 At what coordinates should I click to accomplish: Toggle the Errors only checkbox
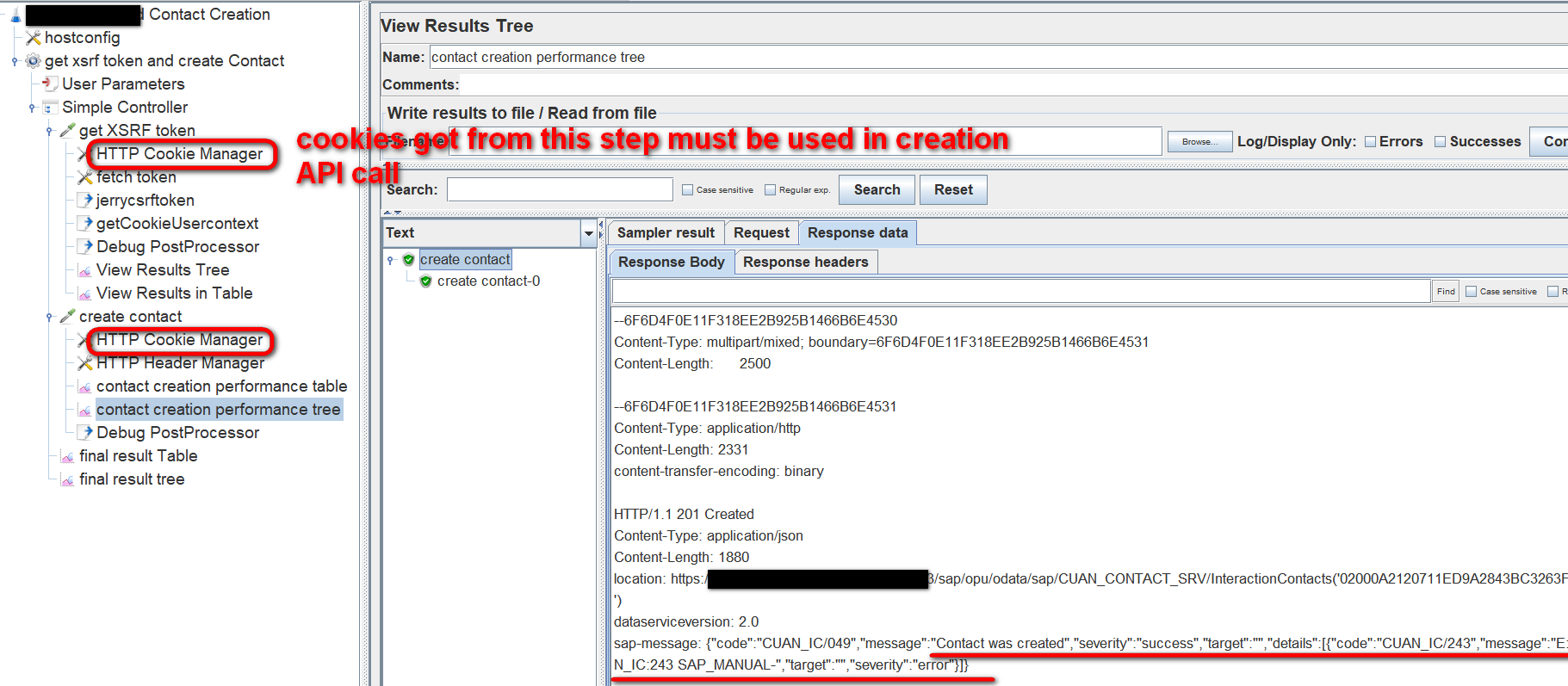[1371, 142]
